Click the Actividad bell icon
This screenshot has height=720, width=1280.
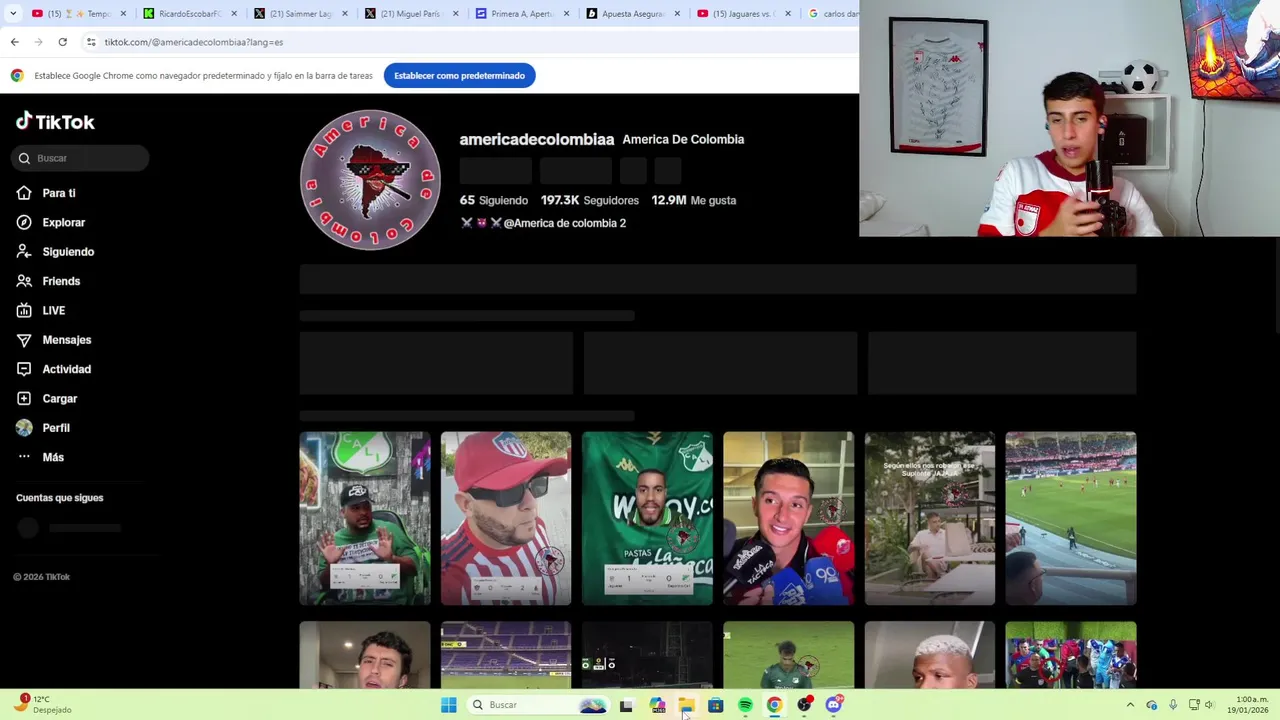coord(24,369)
